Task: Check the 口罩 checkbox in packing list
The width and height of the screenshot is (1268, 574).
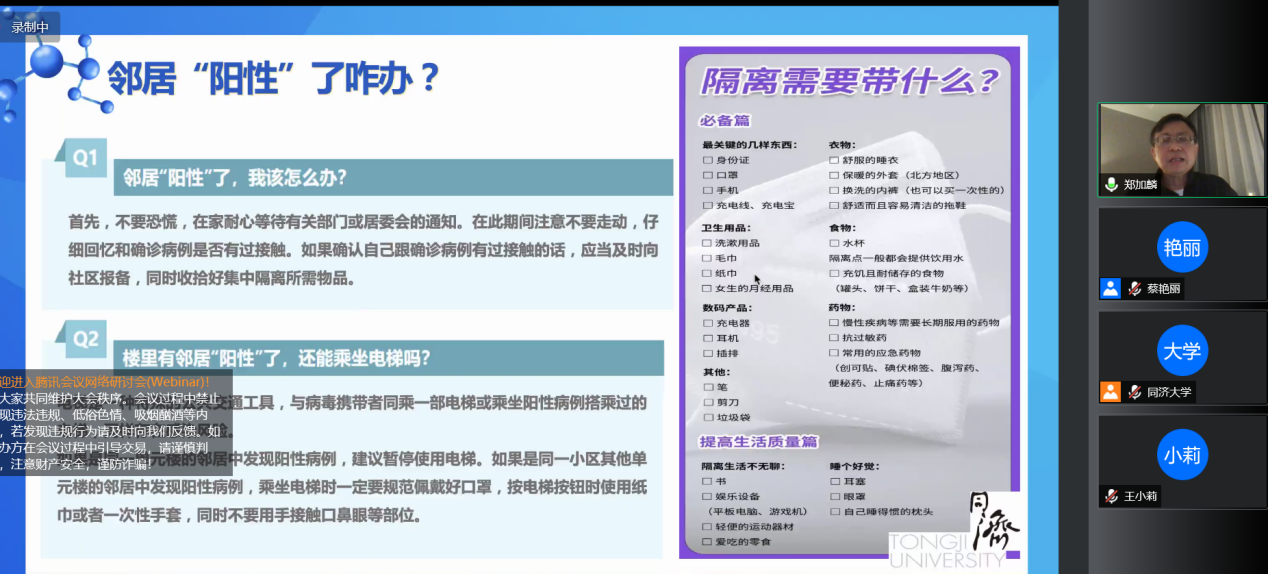Action: click(708, 175)
